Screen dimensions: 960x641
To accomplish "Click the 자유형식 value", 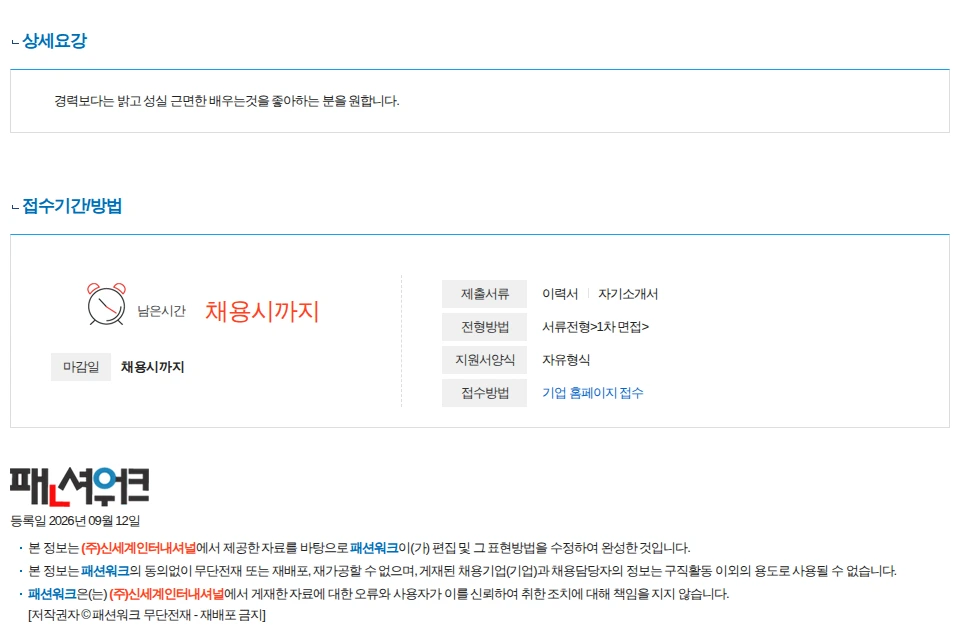I will (x=566, y=360).
